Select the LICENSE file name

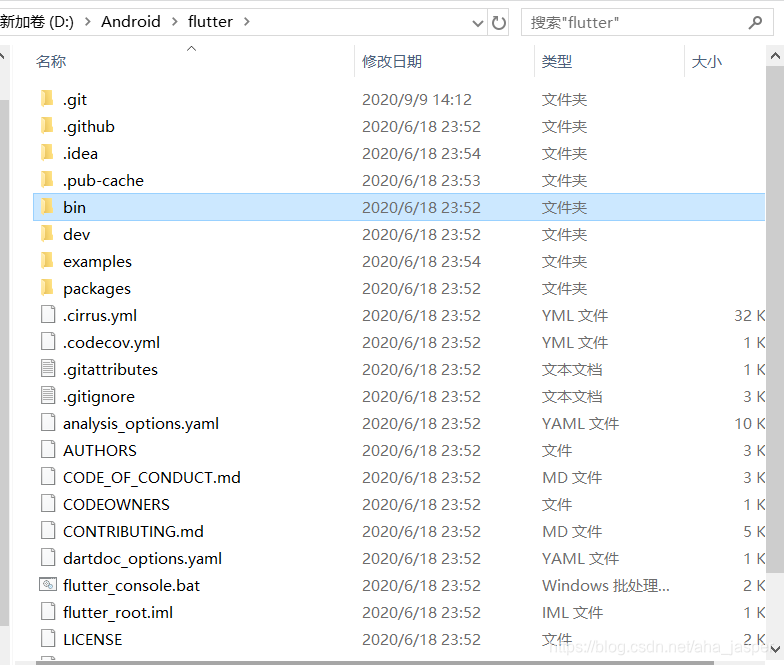92,640
